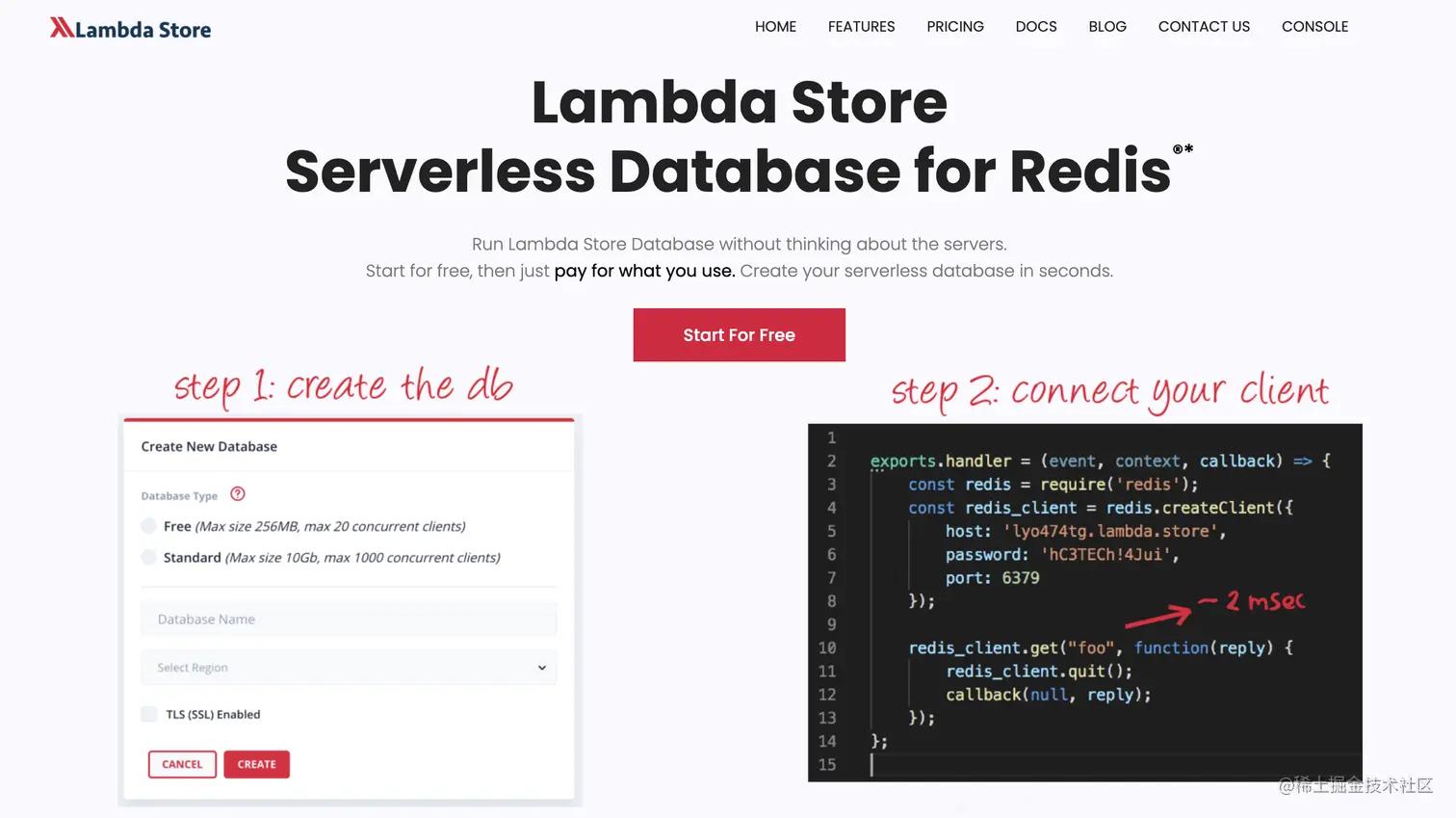
Task: Focus the Database Name field
Action: (x=349, y=620)
